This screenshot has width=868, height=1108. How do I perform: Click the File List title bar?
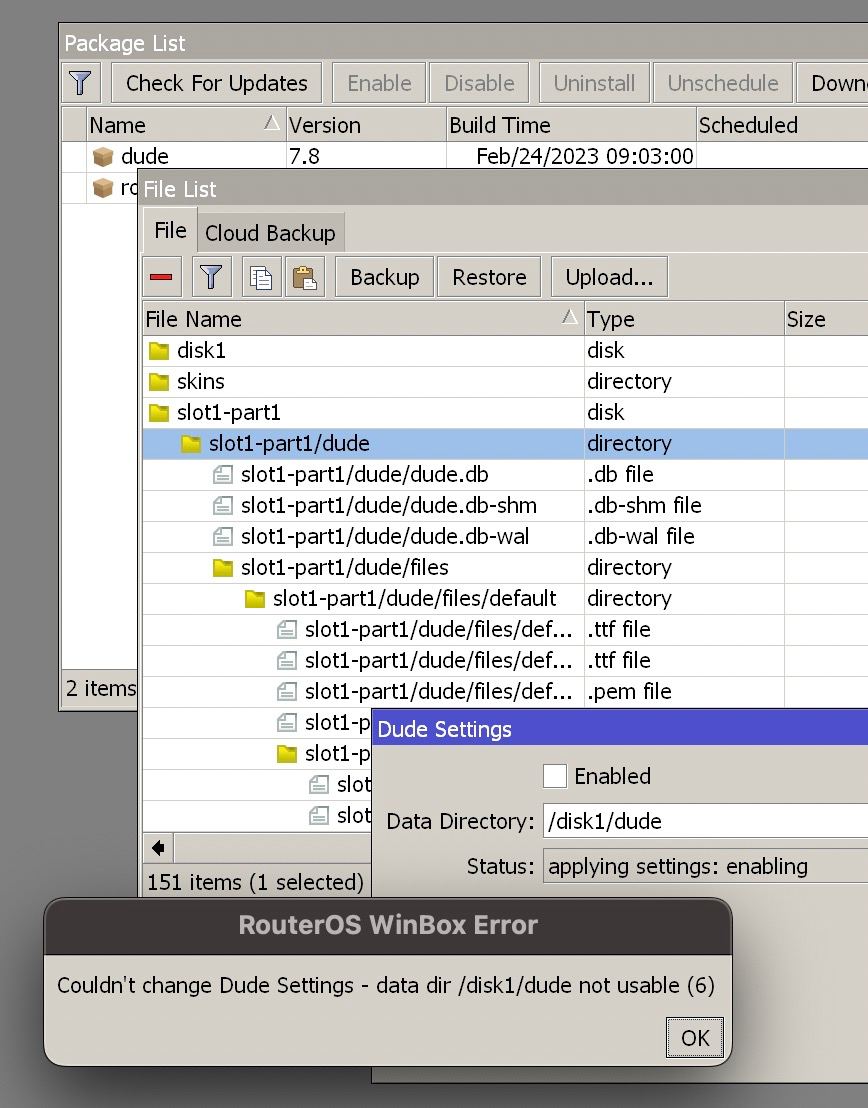[x=503, y=189]
